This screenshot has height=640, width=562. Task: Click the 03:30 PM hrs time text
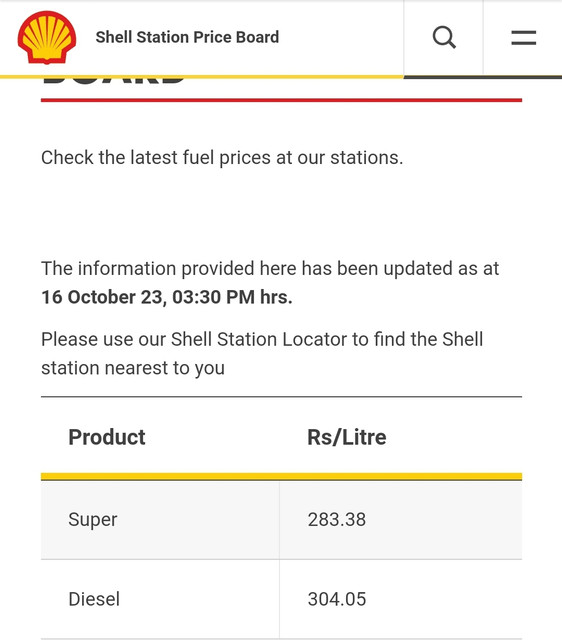[x=232, y=297]
